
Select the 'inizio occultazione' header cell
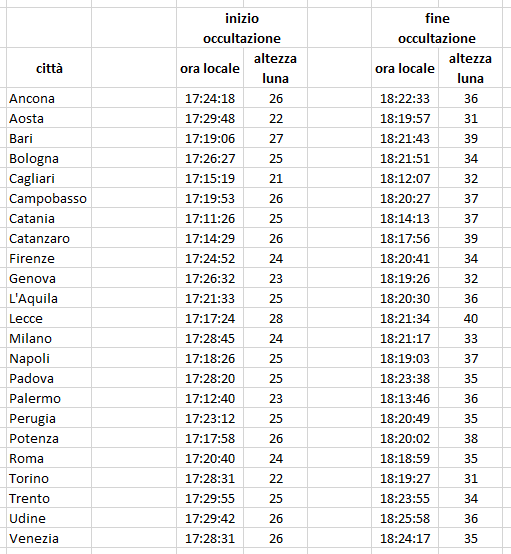click(242, 28)
